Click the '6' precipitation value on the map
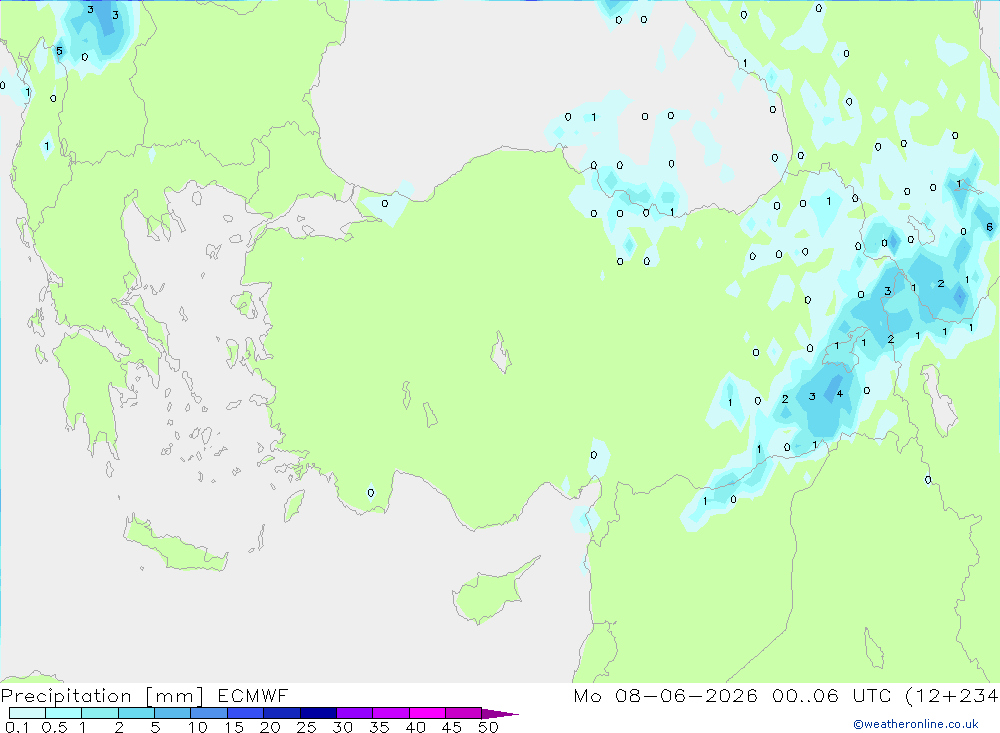The height and width of the screenshot is (733, 1000). (x=989, y=226)
